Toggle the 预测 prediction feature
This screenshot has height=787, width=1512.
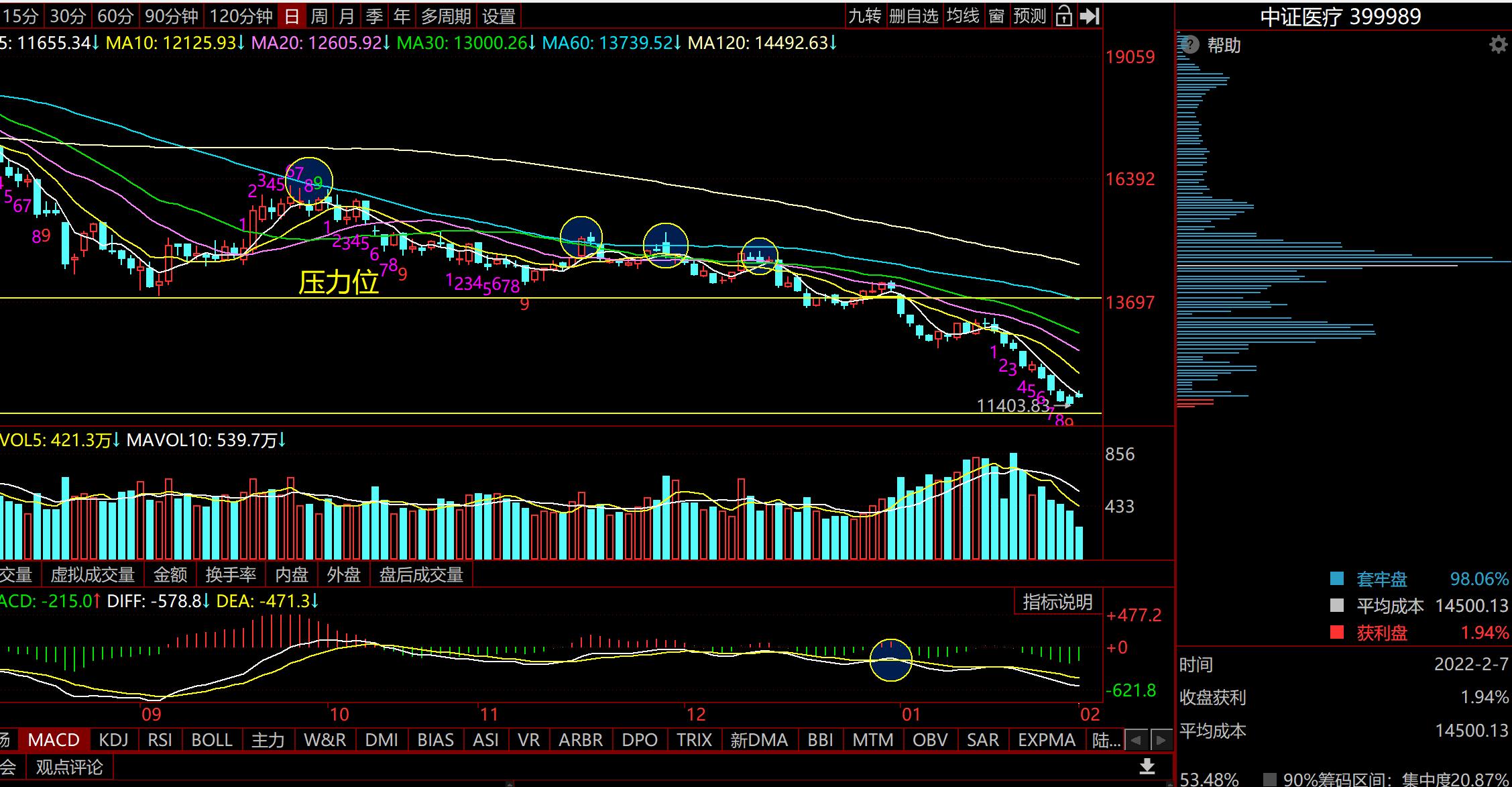pos(1029,15)
